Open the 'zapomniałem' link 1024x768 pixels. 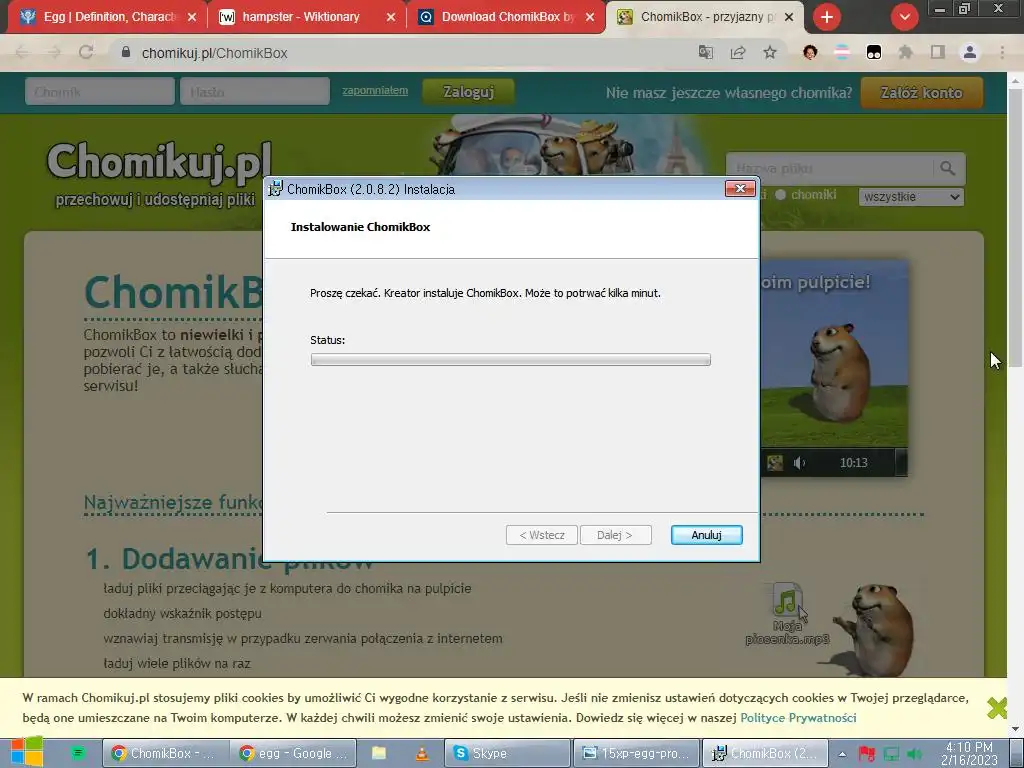[x=375, y=90]
